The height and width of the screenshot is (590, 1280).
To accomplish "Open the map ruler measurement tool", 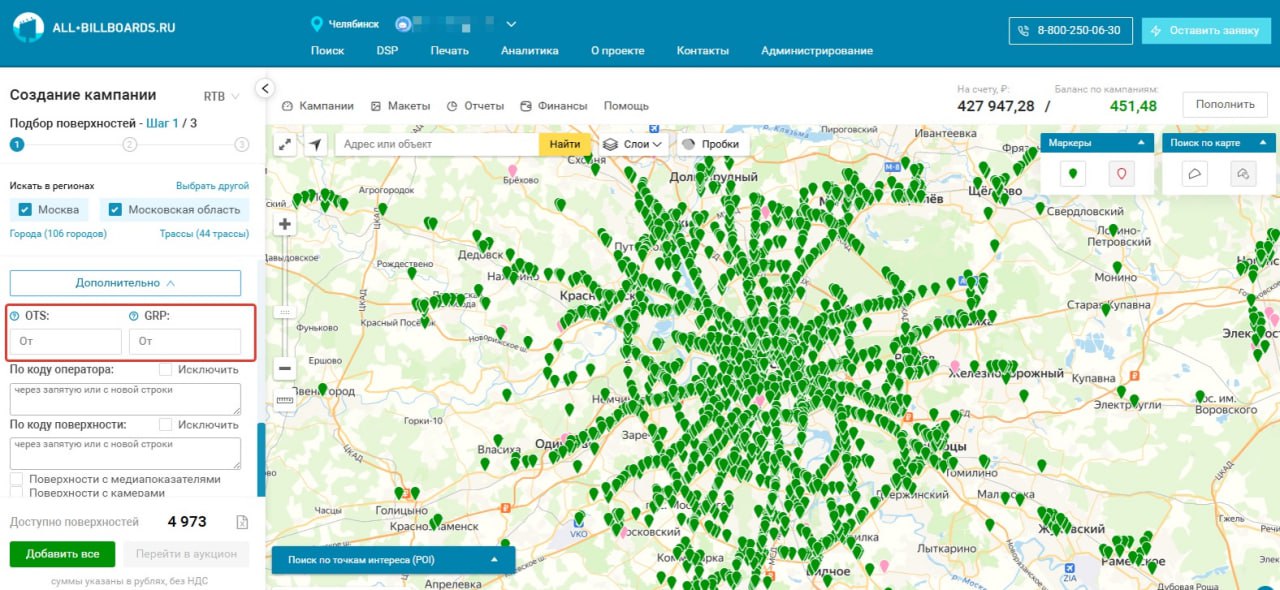I will pos(285,400).
